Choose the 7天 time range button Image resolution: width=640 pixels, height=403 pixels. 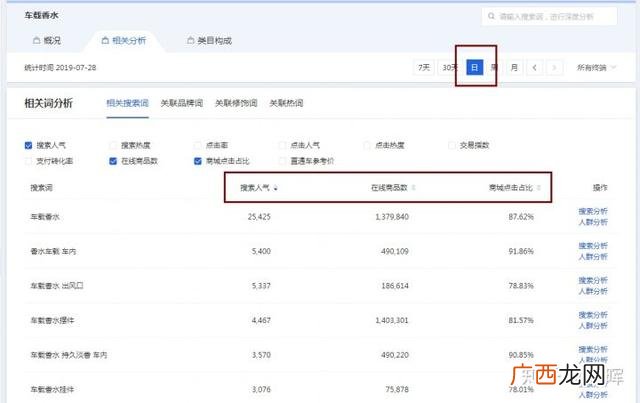pyautogui.click(x=424, y=67)
